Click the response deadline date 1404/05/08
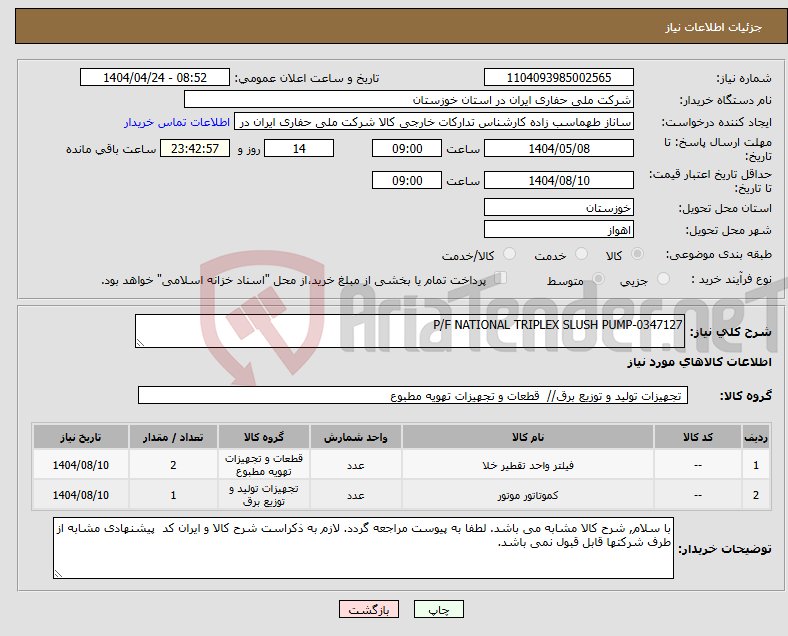Image resolution: width=788 pixels, height=636 pixels. (558, 148)
